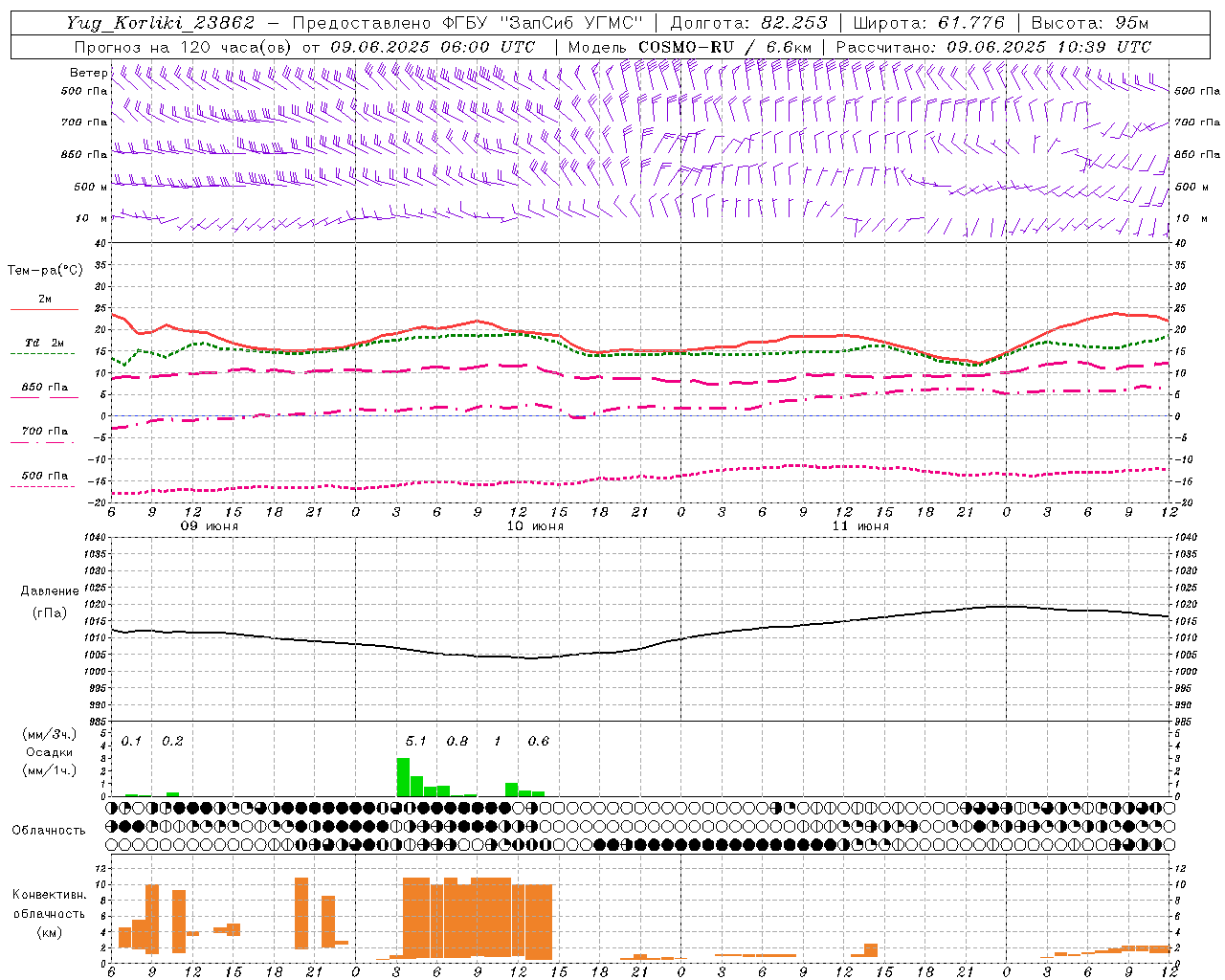Select the elevation text Высота: 95м

point(1089,23)
